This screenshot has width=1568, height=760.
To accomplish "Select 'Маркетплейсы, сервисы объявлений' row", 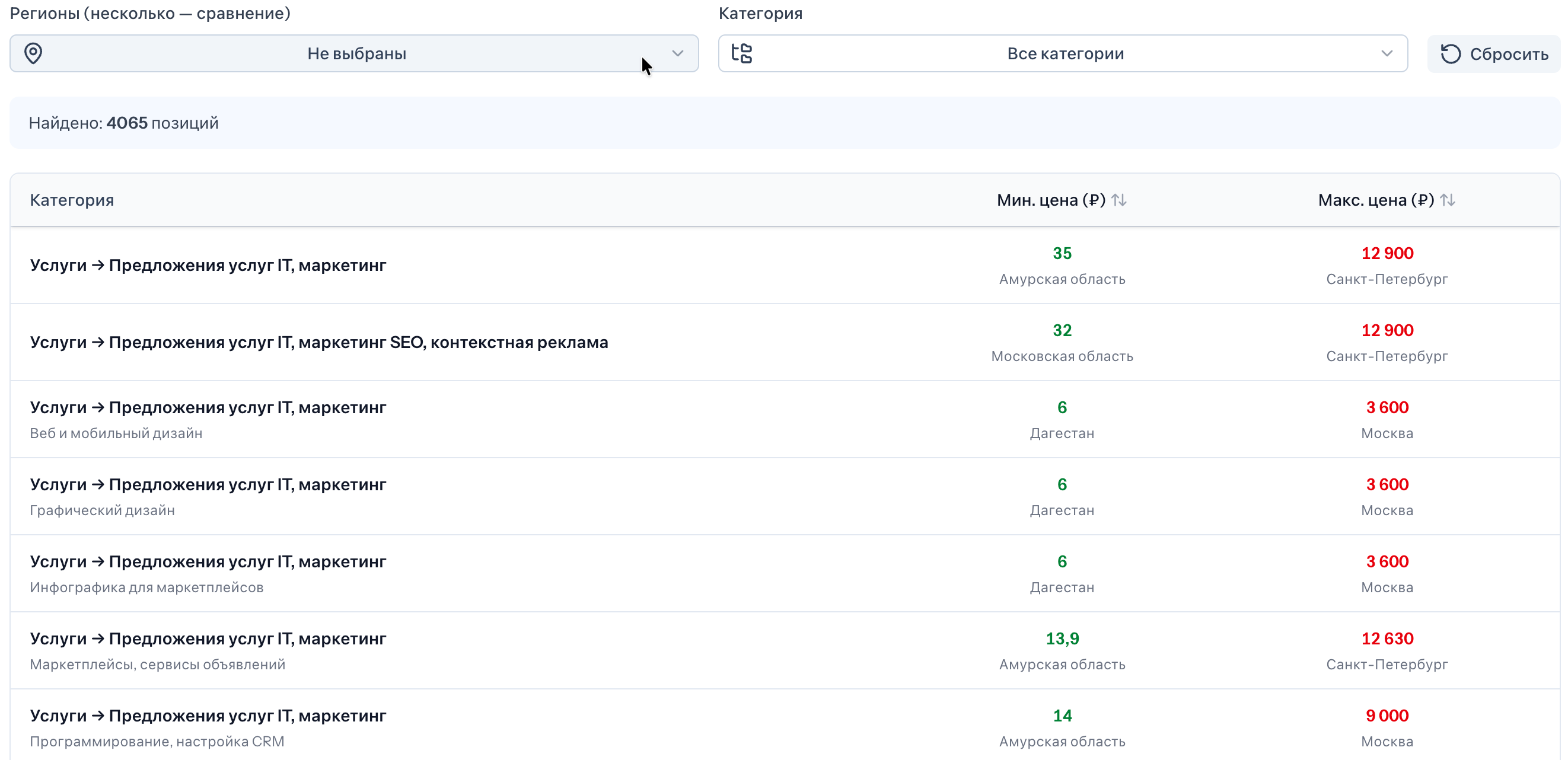I will pos(785,650).
